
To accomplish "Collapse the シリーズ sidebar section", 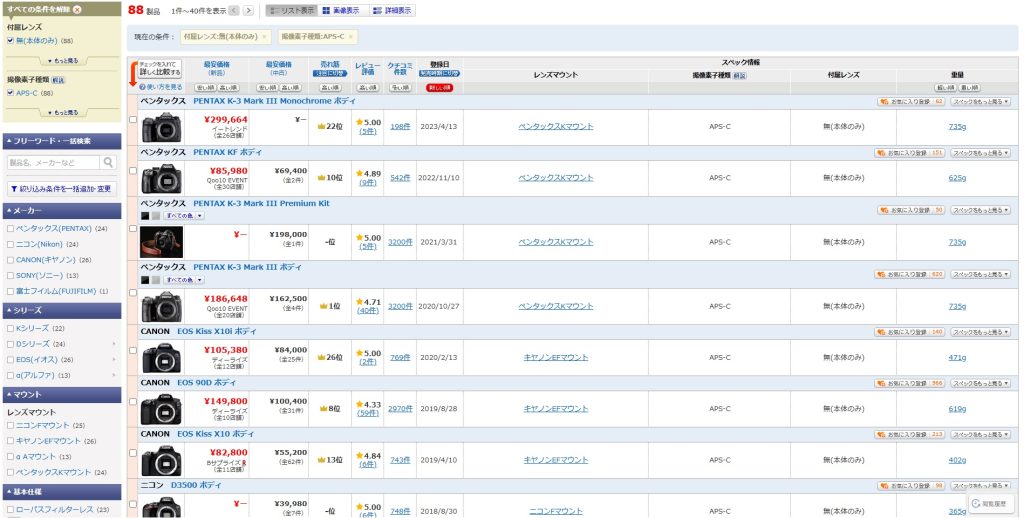I will point(62,310).
